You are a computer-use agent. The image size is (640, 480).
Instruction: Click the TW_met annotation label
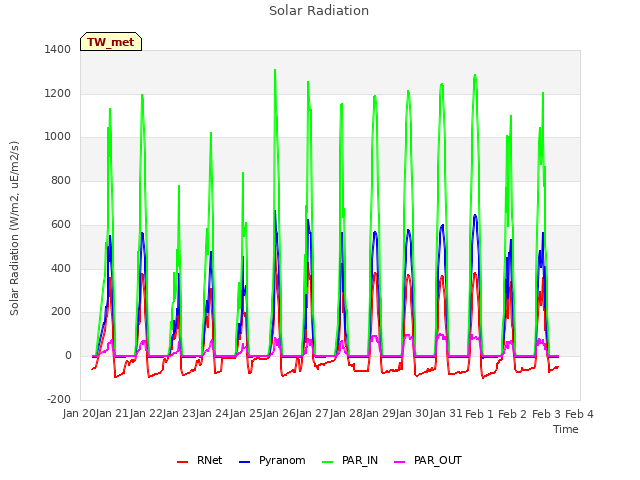tap(111, 42)
